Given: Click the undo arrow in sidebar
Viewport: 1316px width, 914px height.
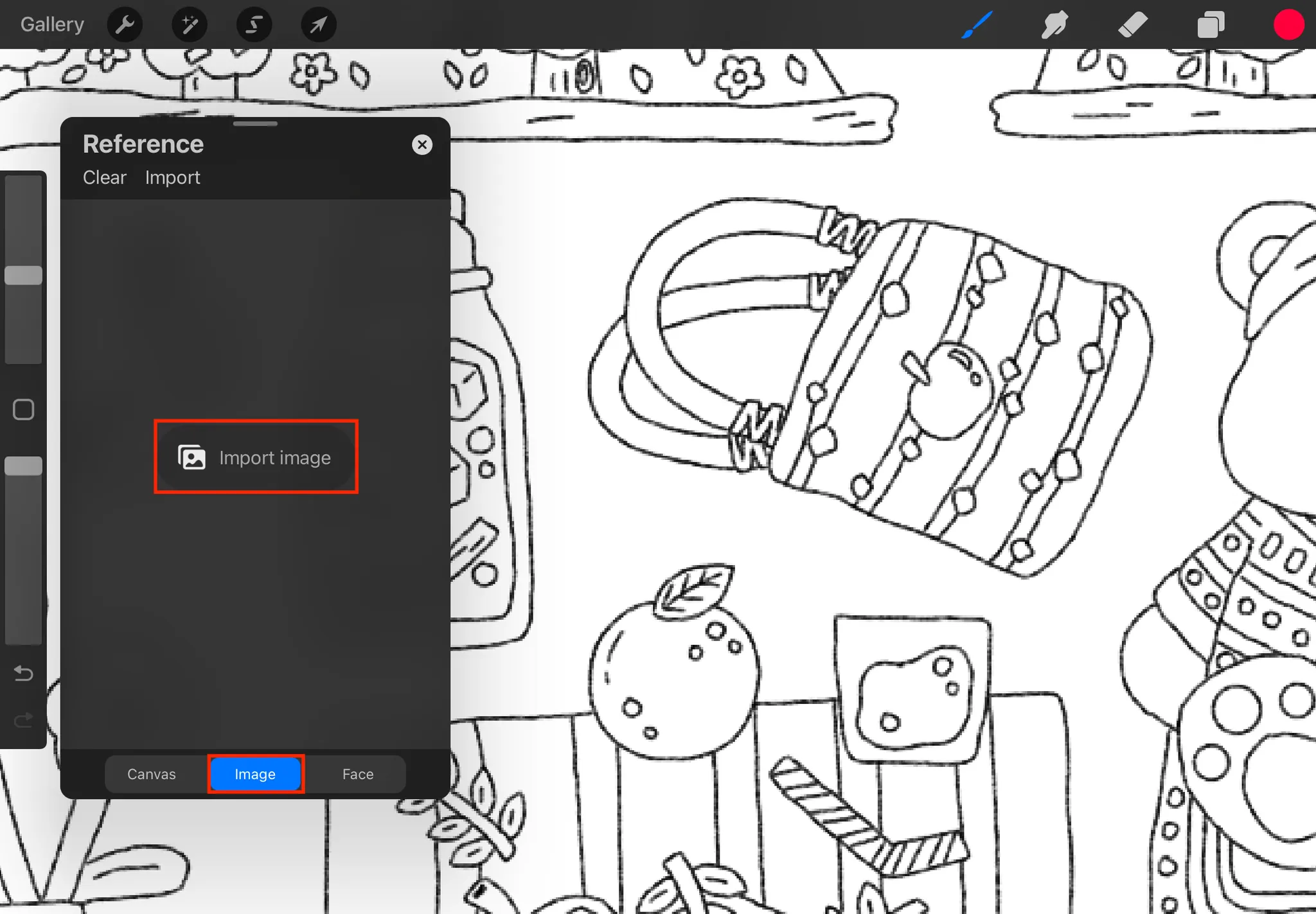Looking at the screenshot, I should tap(24, 673).
